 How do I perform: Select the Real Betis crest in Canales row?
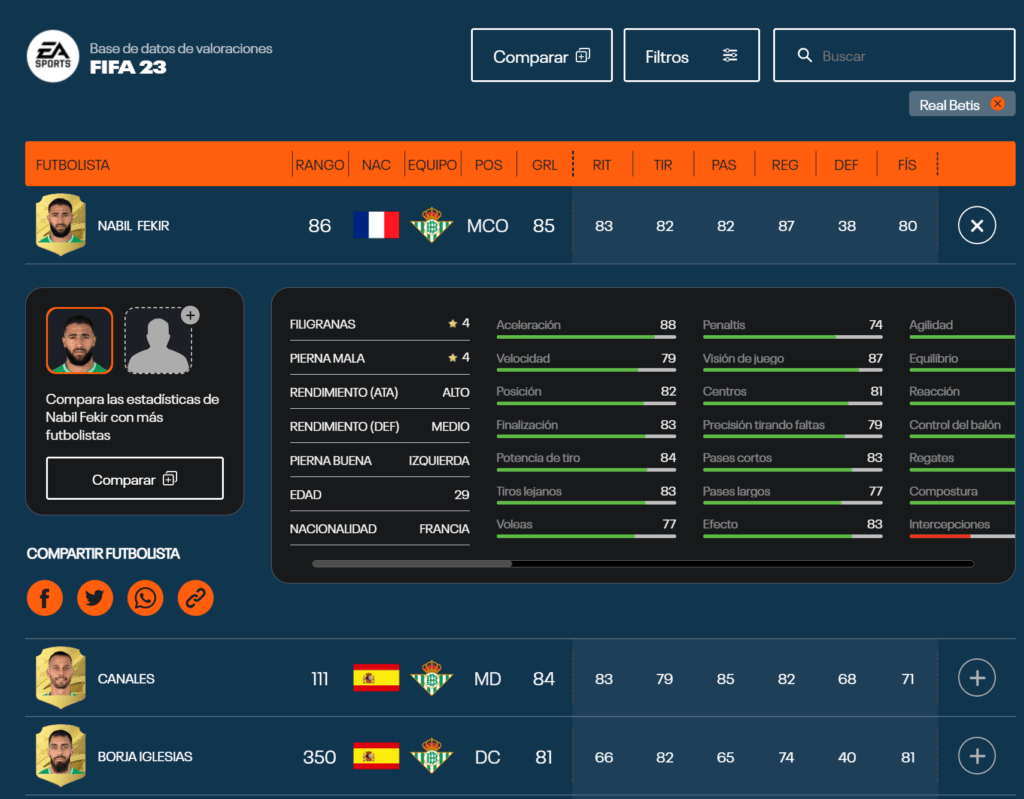[431, 678]
